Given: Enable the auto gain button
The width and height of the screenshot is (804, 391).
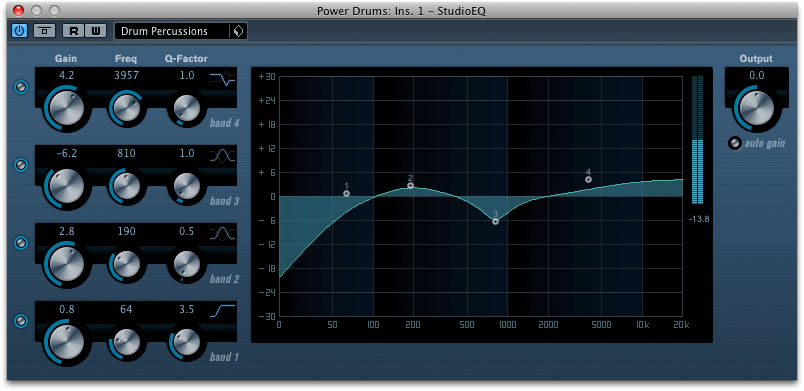Looking at the screenshot, I should point(735,143).
